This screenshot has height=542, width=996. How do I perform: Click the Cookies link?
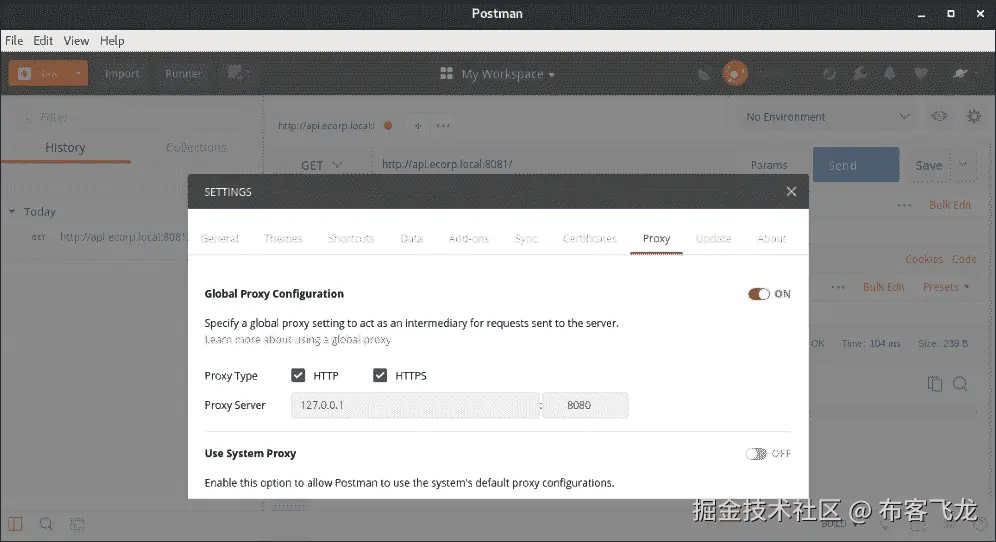coord(924,259)
